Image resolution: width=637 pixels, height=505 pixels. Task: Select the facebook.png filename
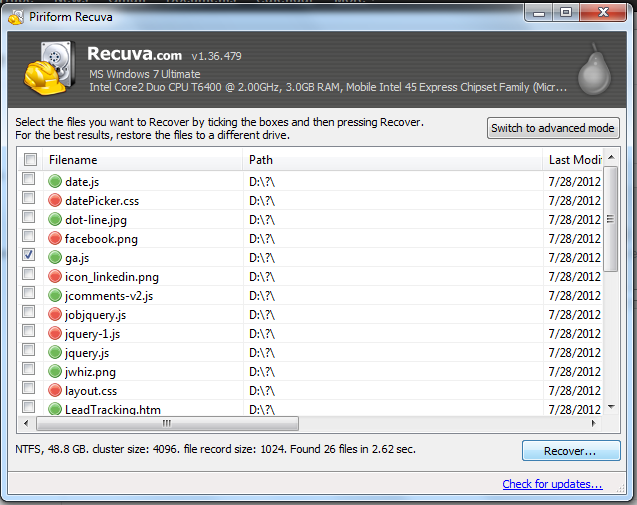tap(101, 239)
